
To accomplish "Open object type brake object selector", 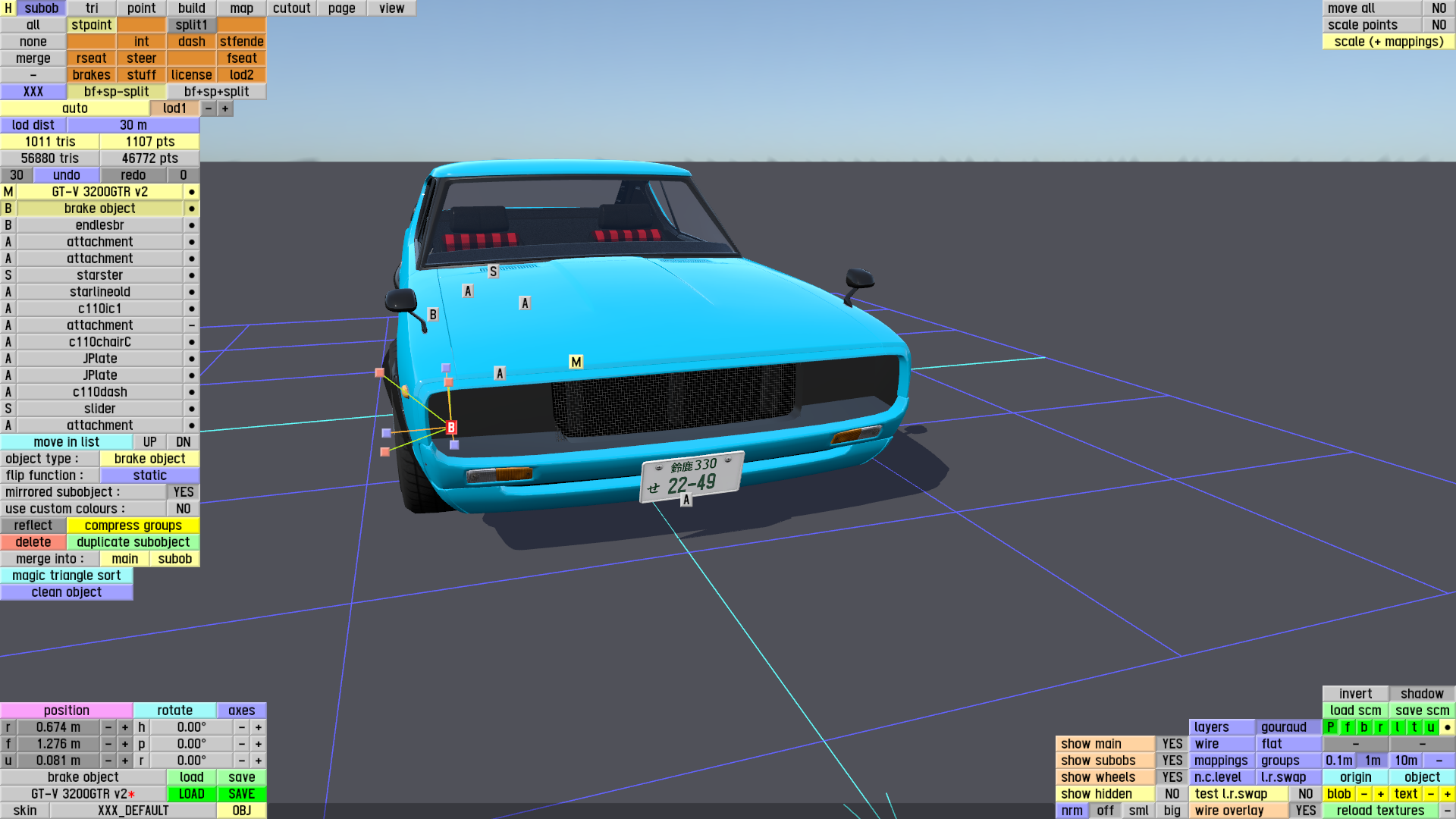I will [x=149, y=459].
